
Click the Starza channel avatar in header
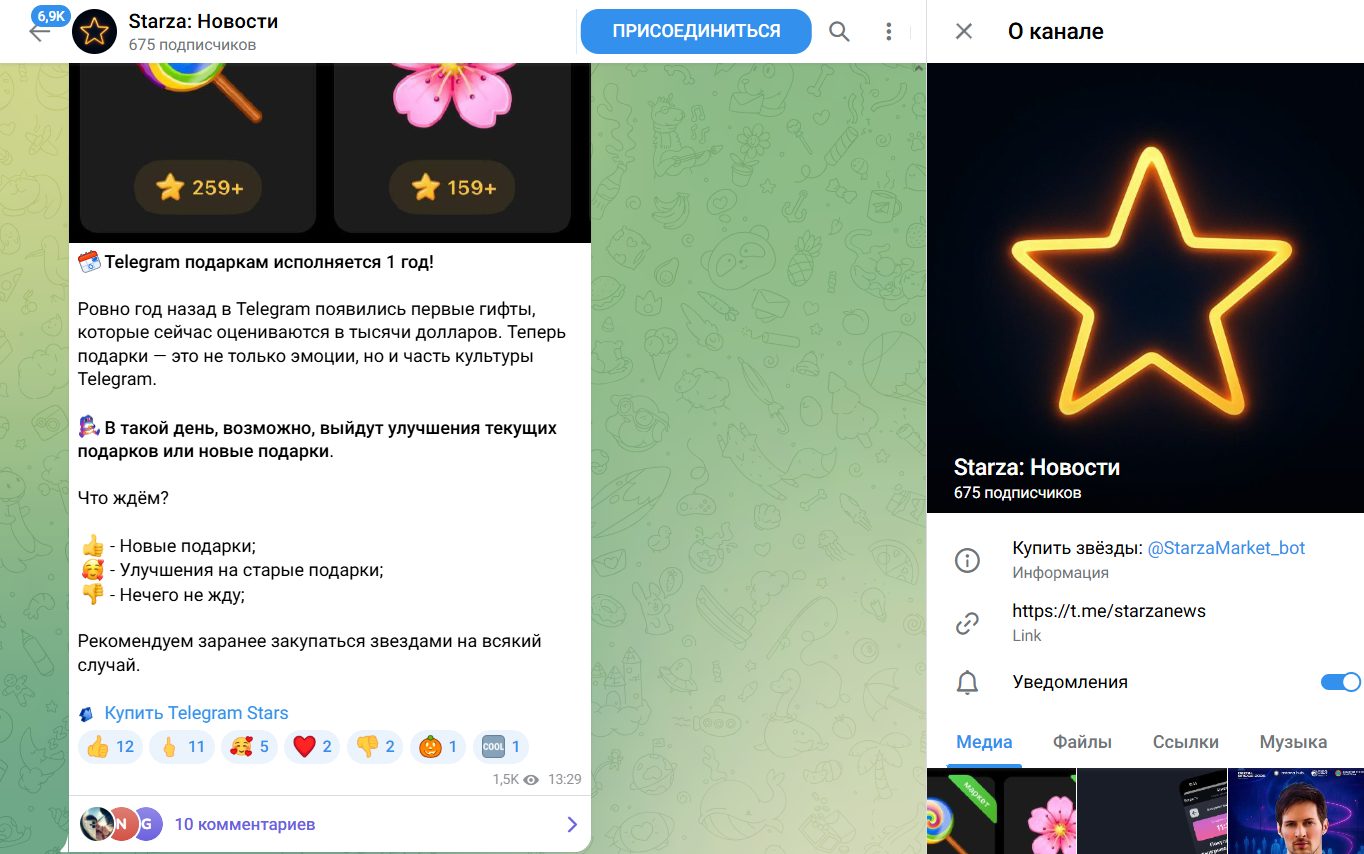95,32
